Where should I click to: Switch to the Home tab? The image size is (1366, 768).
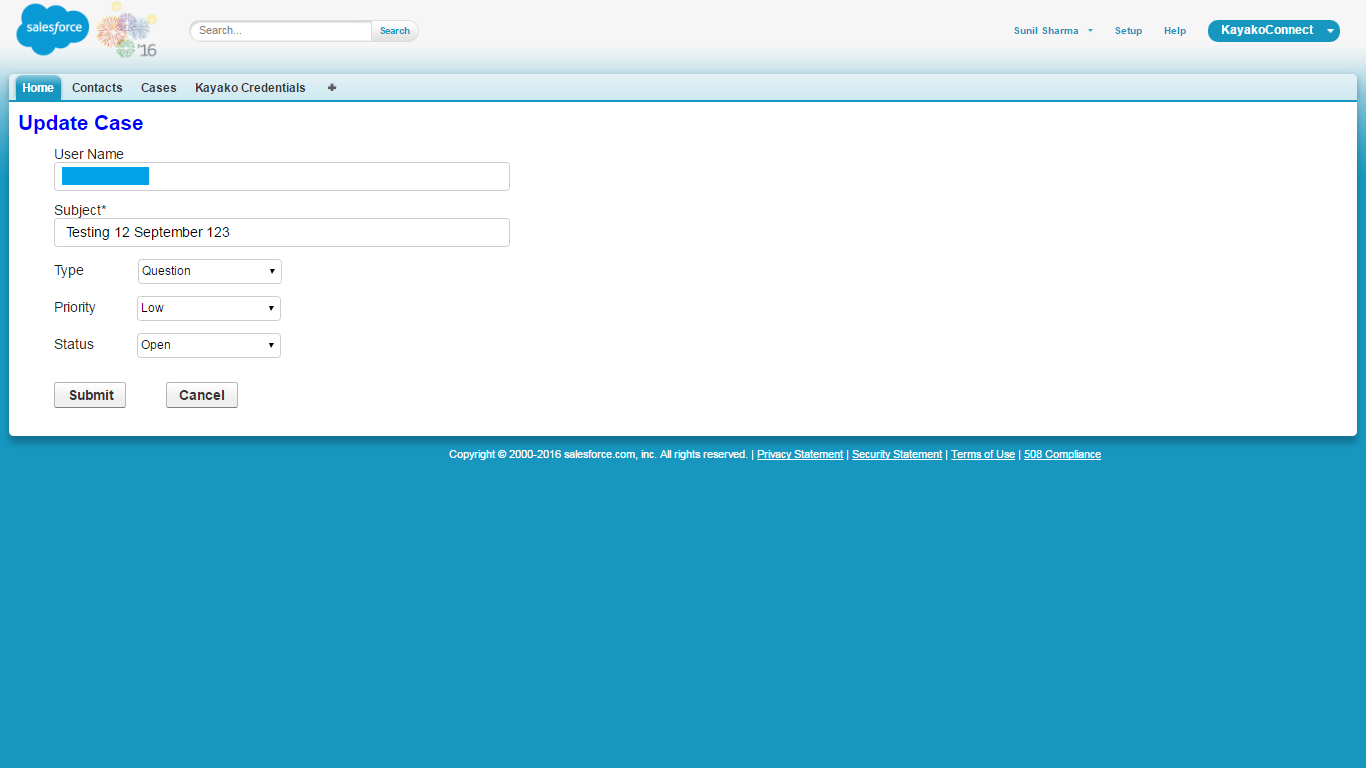[38, 88]
